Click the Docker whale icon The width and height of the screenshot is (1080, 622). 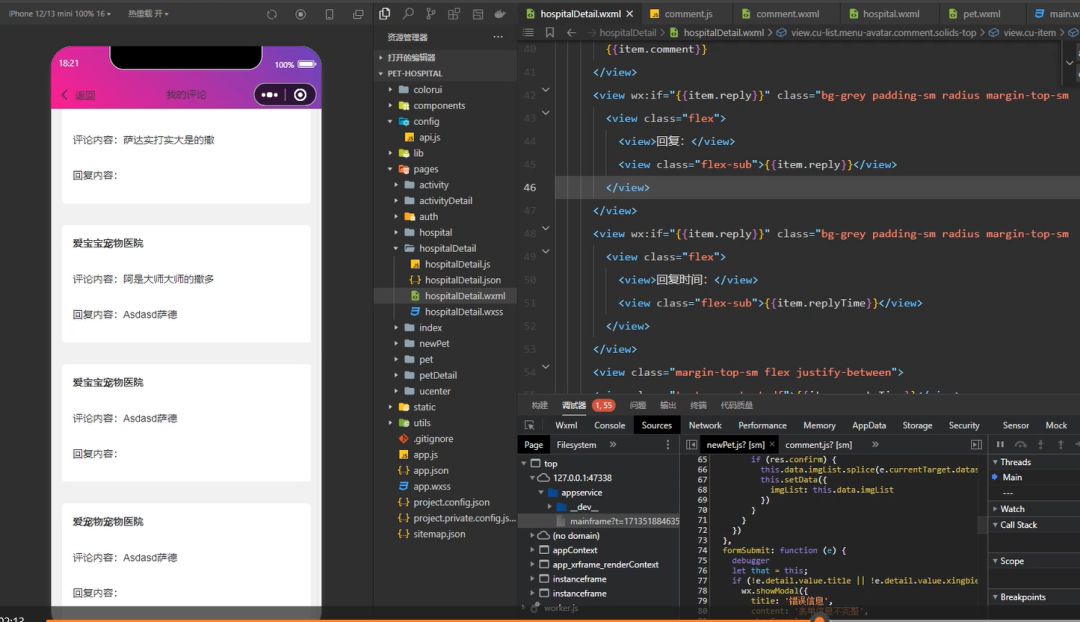(501, 13)
